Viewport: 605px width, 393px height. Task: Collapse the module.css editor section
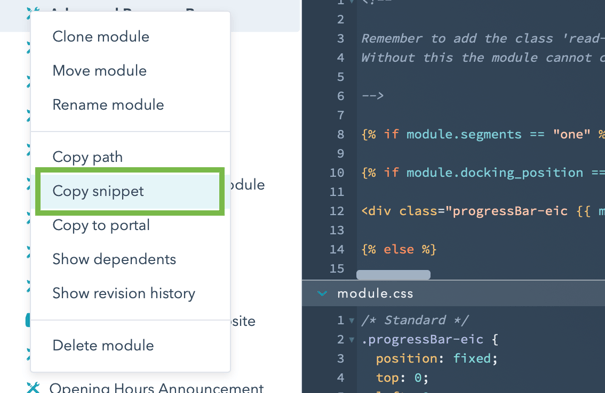coord(322,293)
